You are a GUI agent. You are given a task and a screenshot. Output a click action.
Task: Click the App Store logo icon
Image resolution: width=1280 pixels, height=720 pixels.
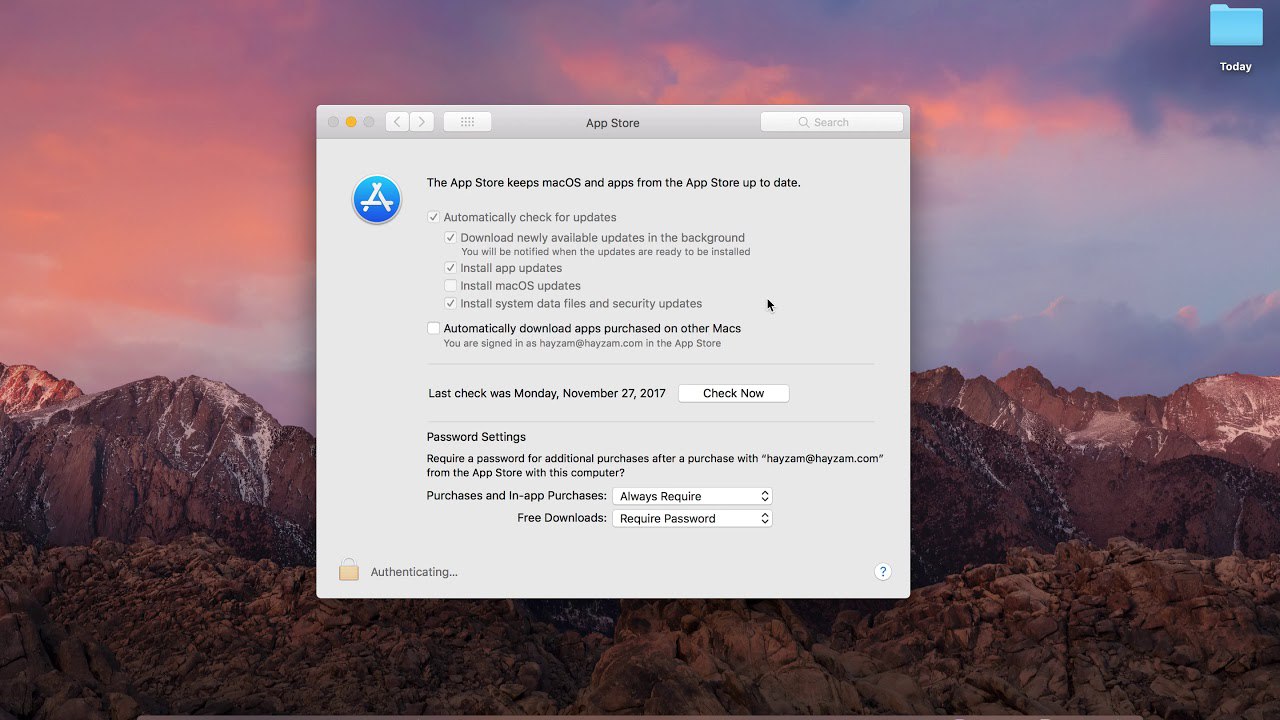pyautogui.click(x=377, y=200)
